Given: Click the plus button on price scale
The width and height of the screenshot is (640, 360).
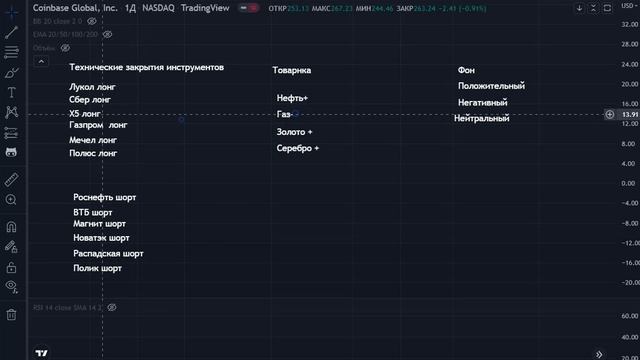Looking at the screenshot, I should pyautogui.click(x=609, y=115).
